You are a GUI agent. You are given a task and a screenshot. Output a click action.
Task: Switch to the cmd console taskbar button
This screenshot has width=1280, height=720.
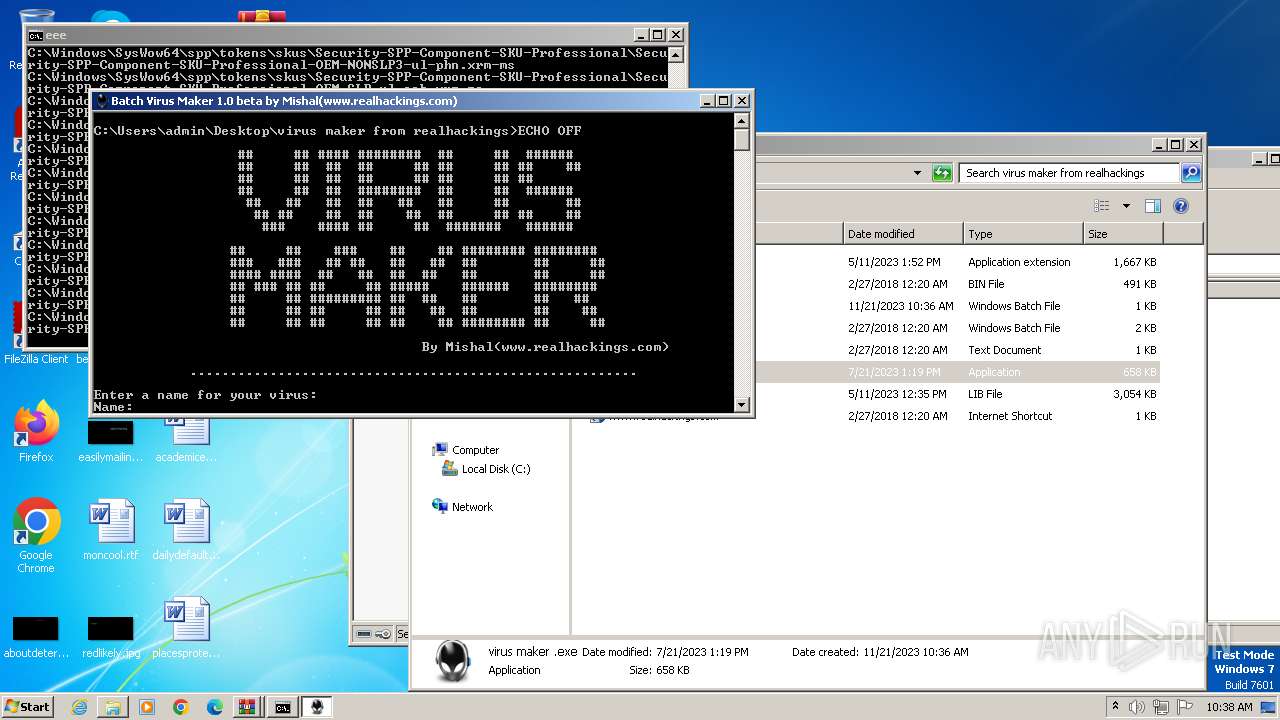283,707
